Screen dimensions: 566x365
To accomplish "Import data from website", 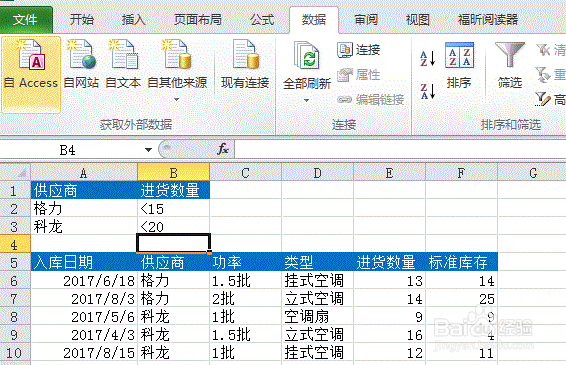I will pyautogui.click(x=81, y=65).
